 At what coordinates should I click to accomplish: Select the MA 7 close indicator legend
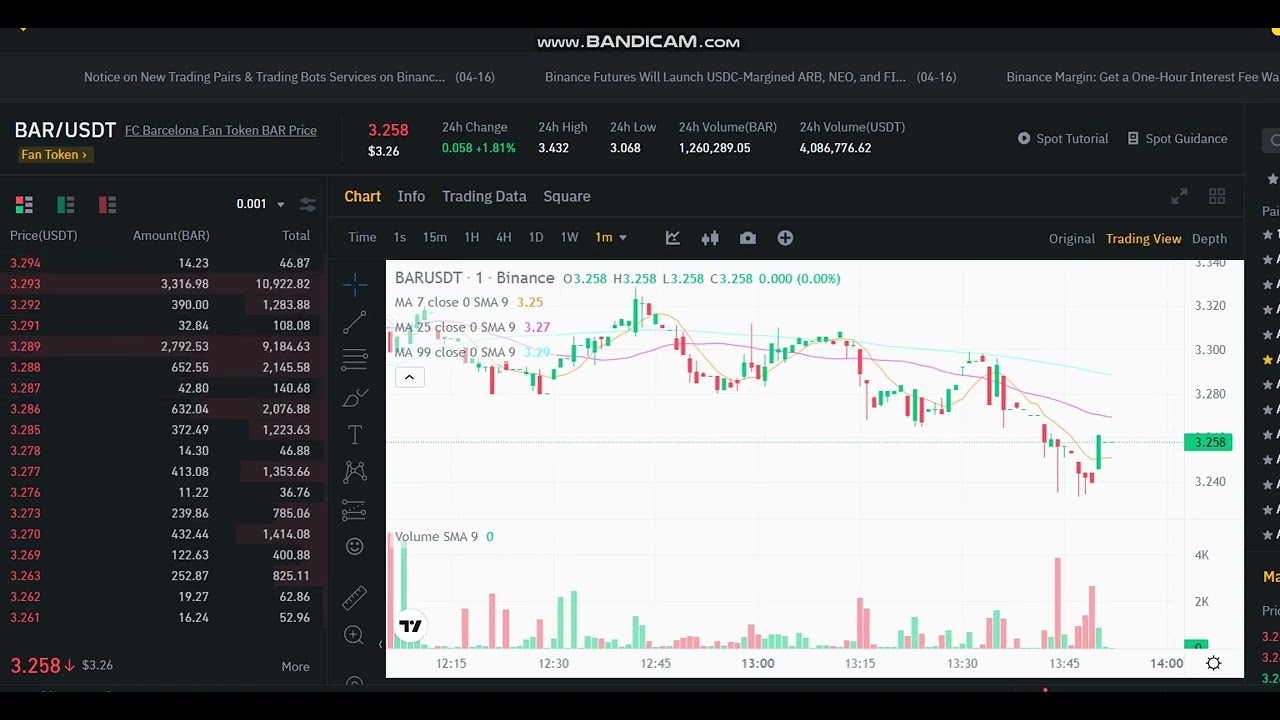[469, 303]
